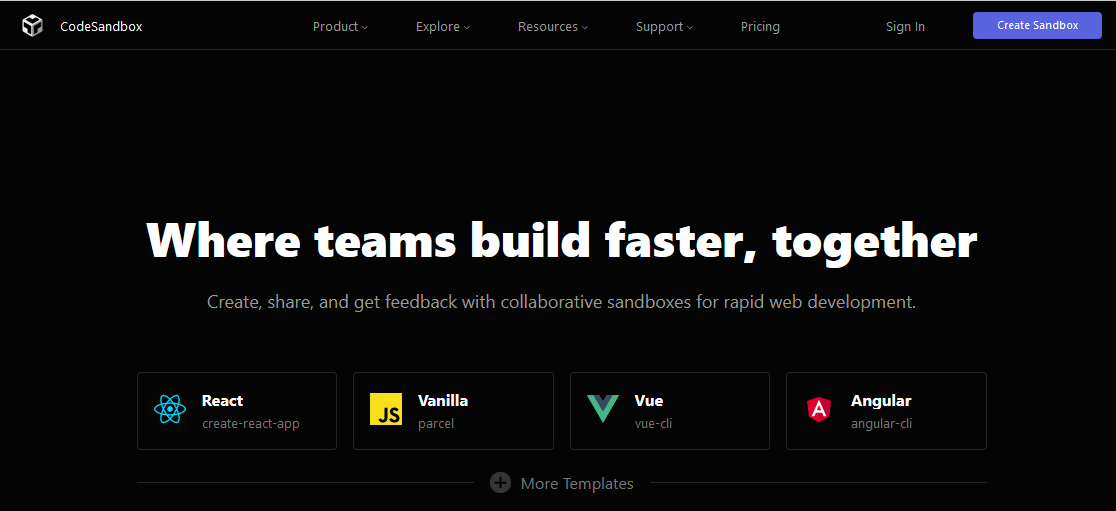This screenshot has width=1116, height=511.
Task: Click the Create Sandbox button
Action: point(1037,26)
